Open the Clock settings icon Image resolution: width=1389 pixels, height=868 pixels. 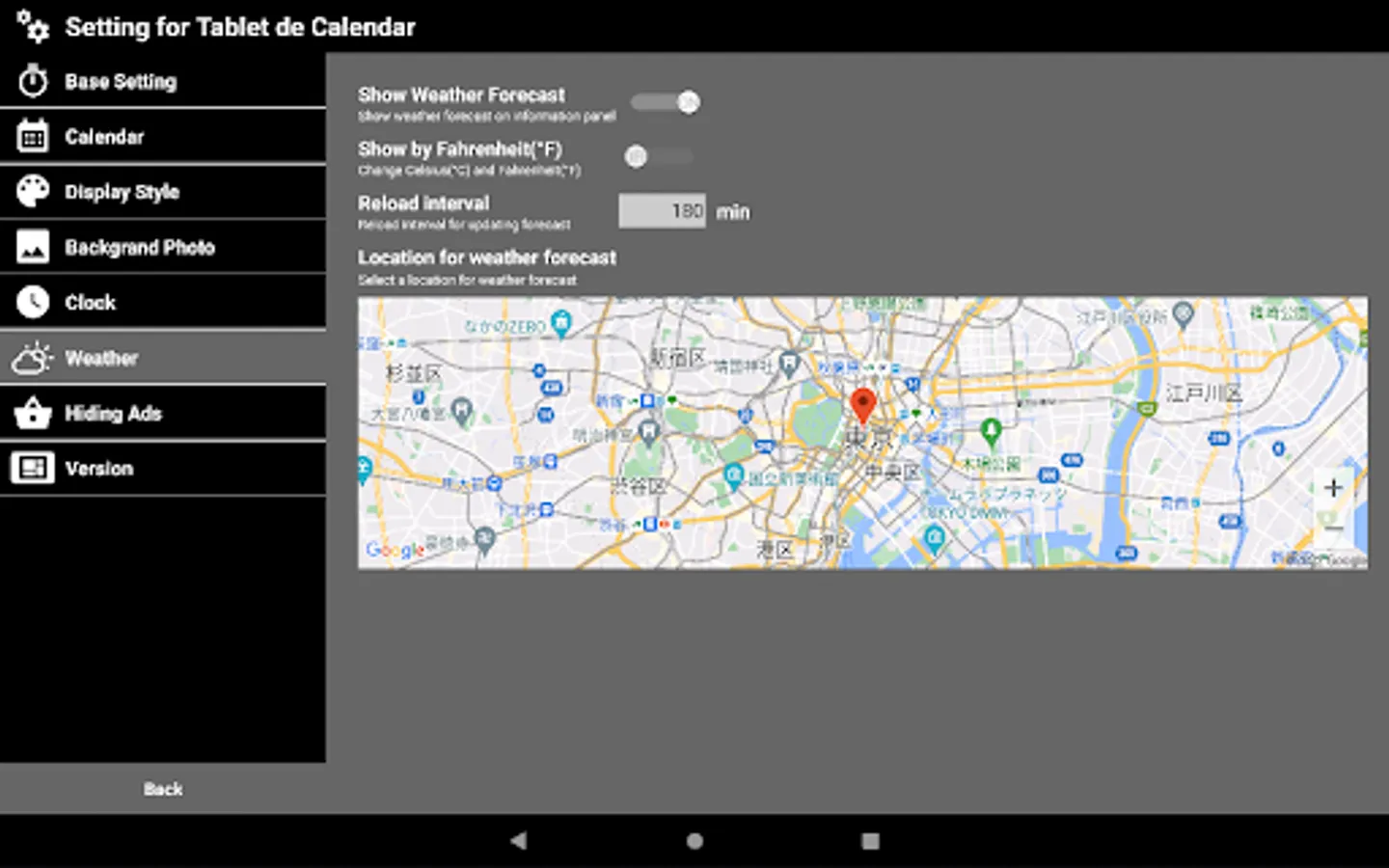point(34,302)
